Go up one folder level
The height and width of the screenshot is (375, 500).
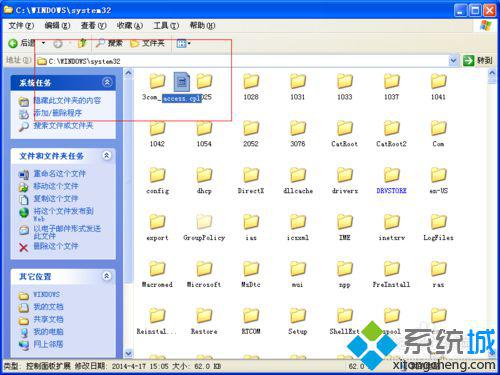coord(82,43)
